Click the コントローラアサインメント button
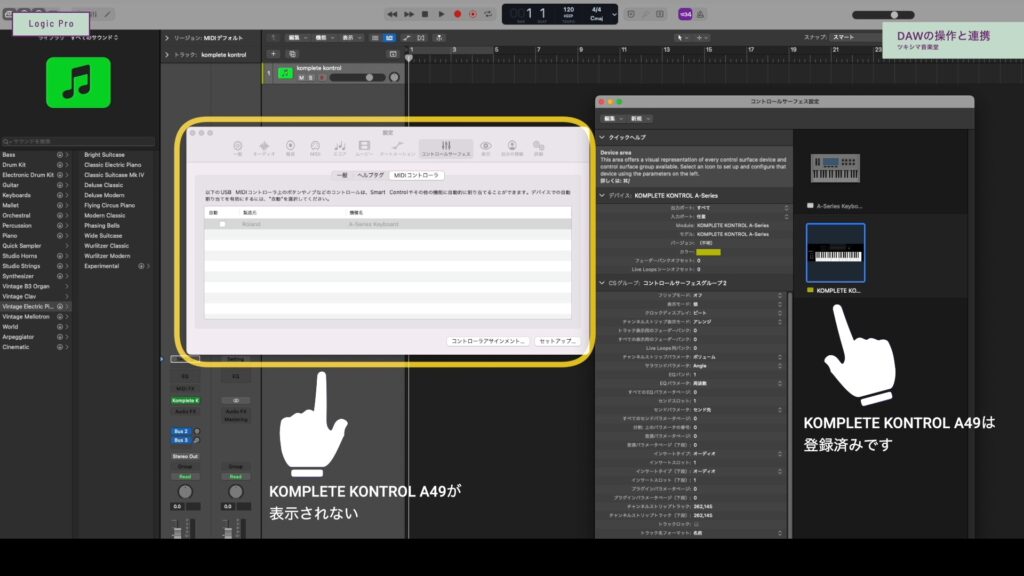Screen dimensions: 1024x576 (x=488, y=341)
